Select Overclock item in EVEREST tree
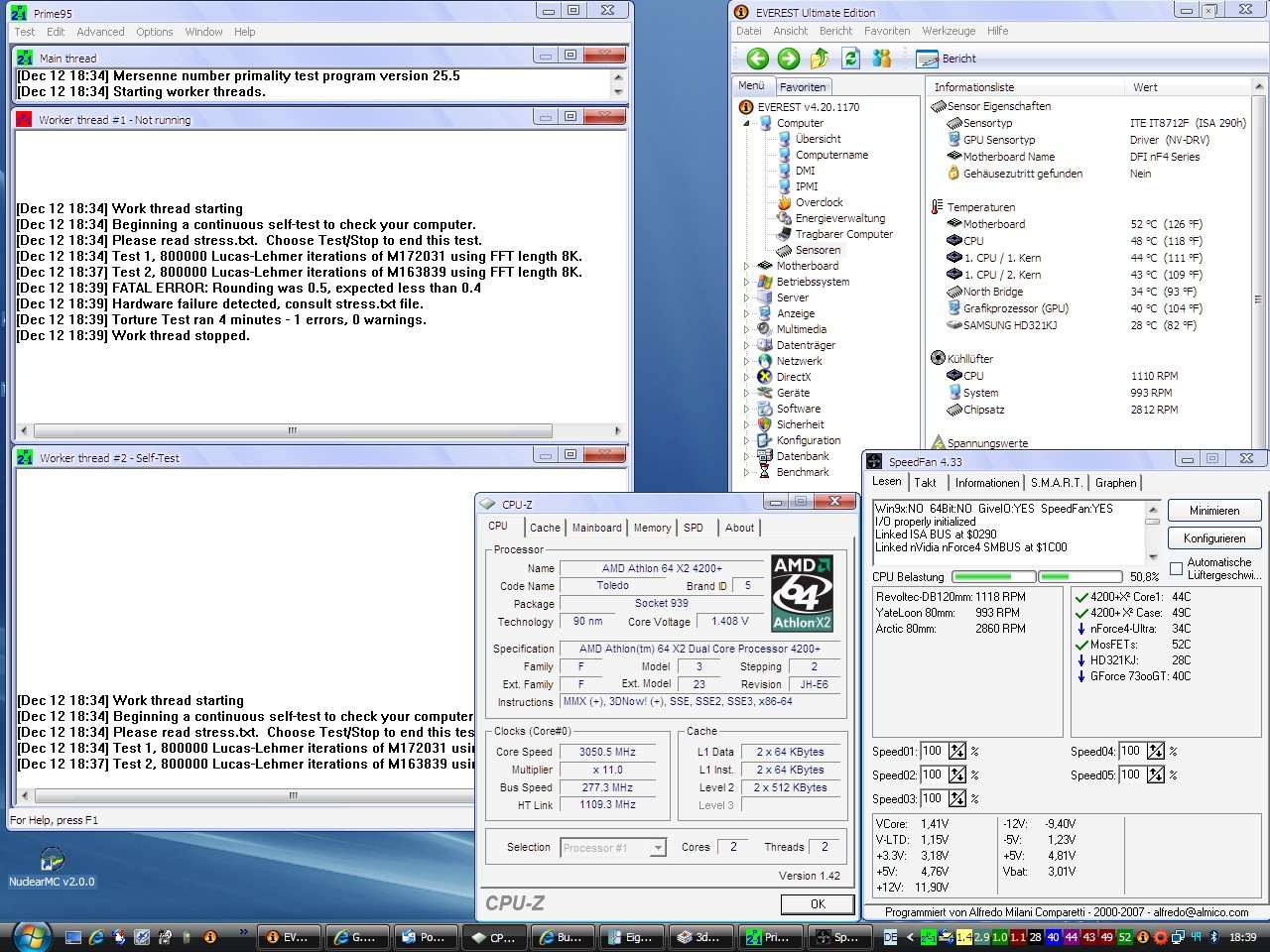Viewport: 1270px width, 952px height. pos(819,202)
